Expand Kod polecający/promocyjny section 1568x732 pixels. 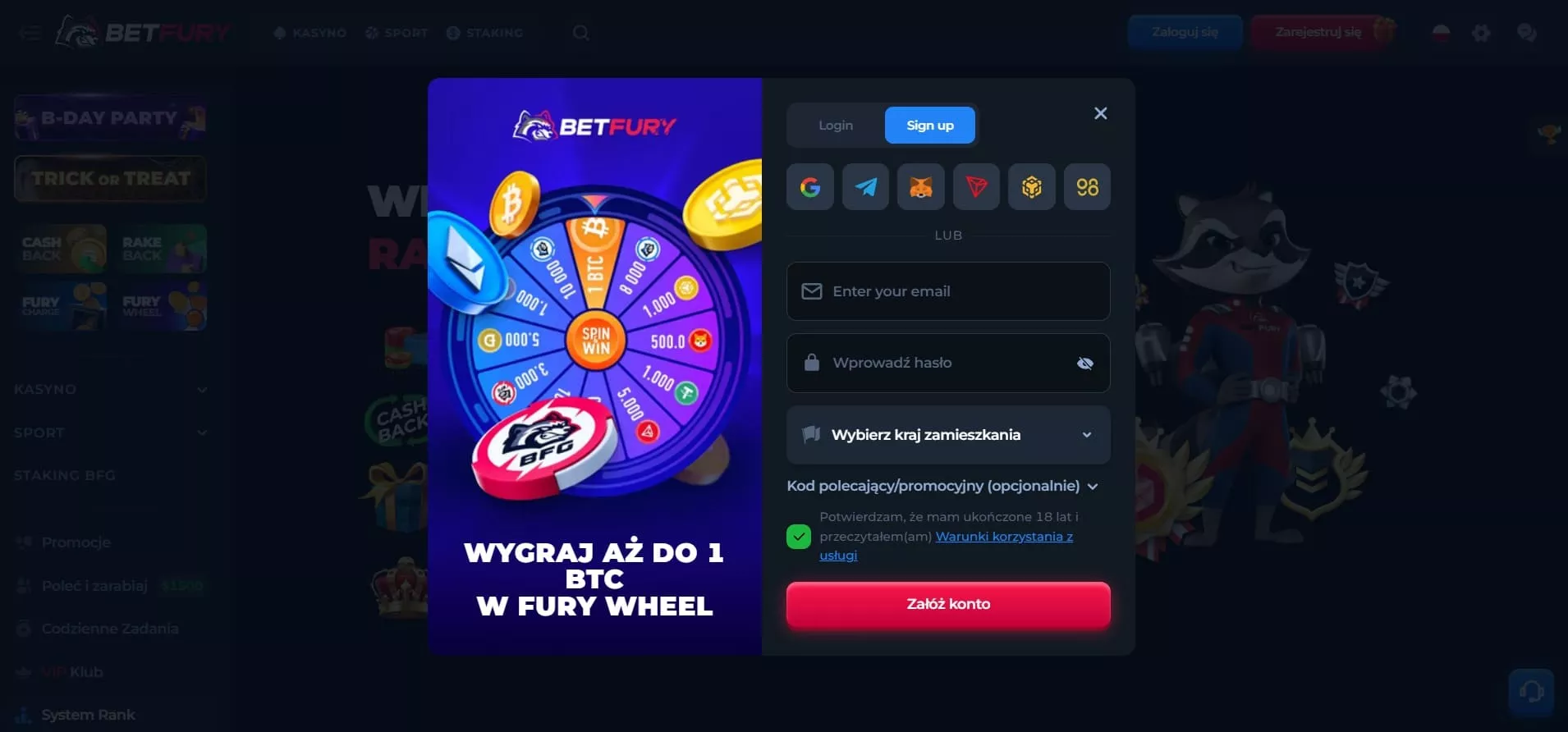(x=942, y=486)
